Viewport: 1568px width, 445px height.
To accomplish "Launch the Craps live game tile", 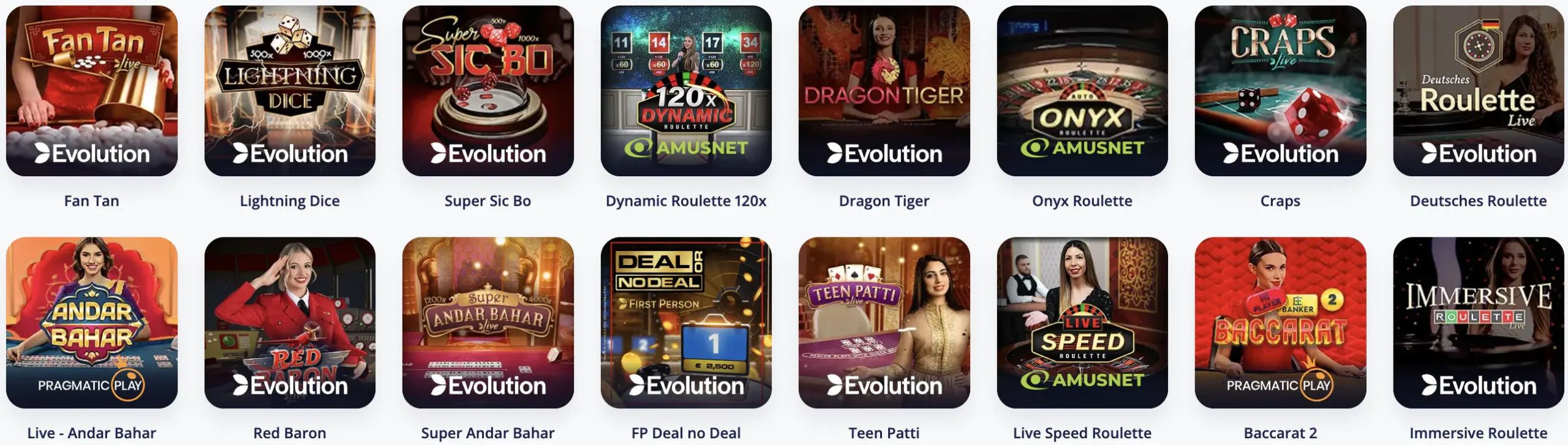I will [1281, 91].
